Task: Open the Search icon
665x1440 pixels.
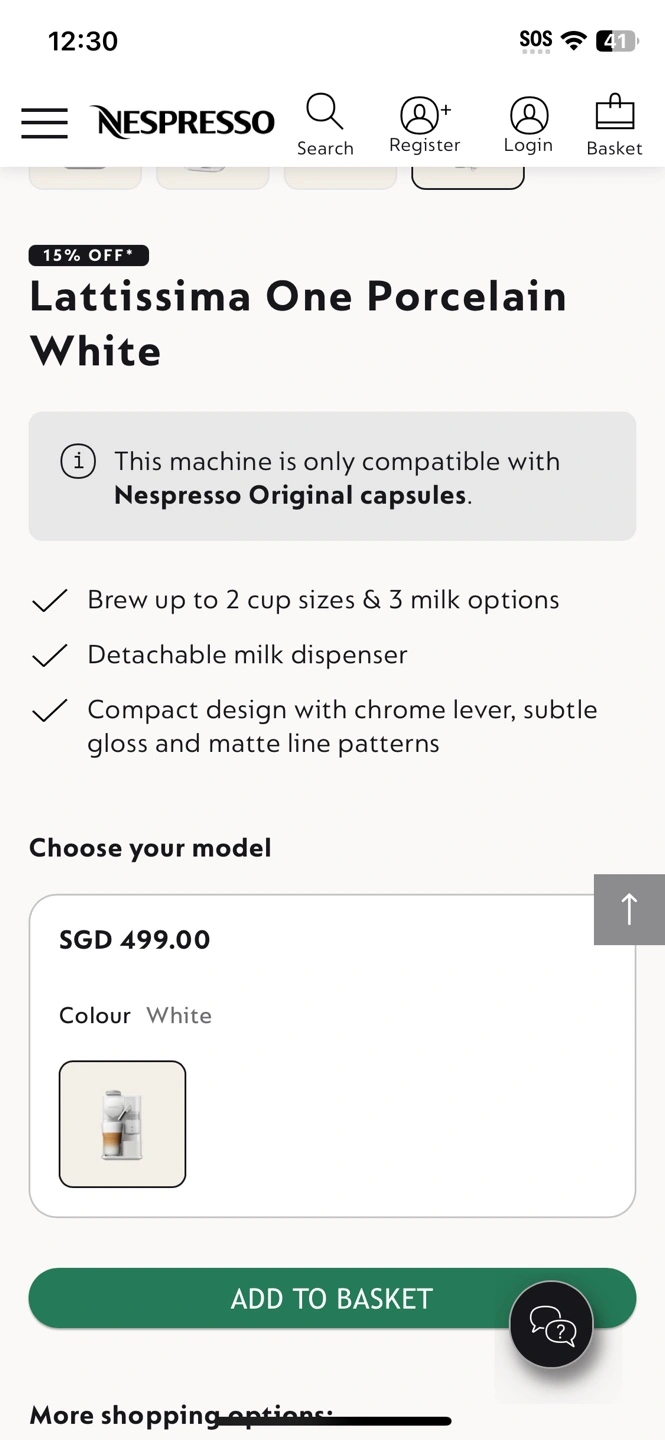Action: coord(325,124)
